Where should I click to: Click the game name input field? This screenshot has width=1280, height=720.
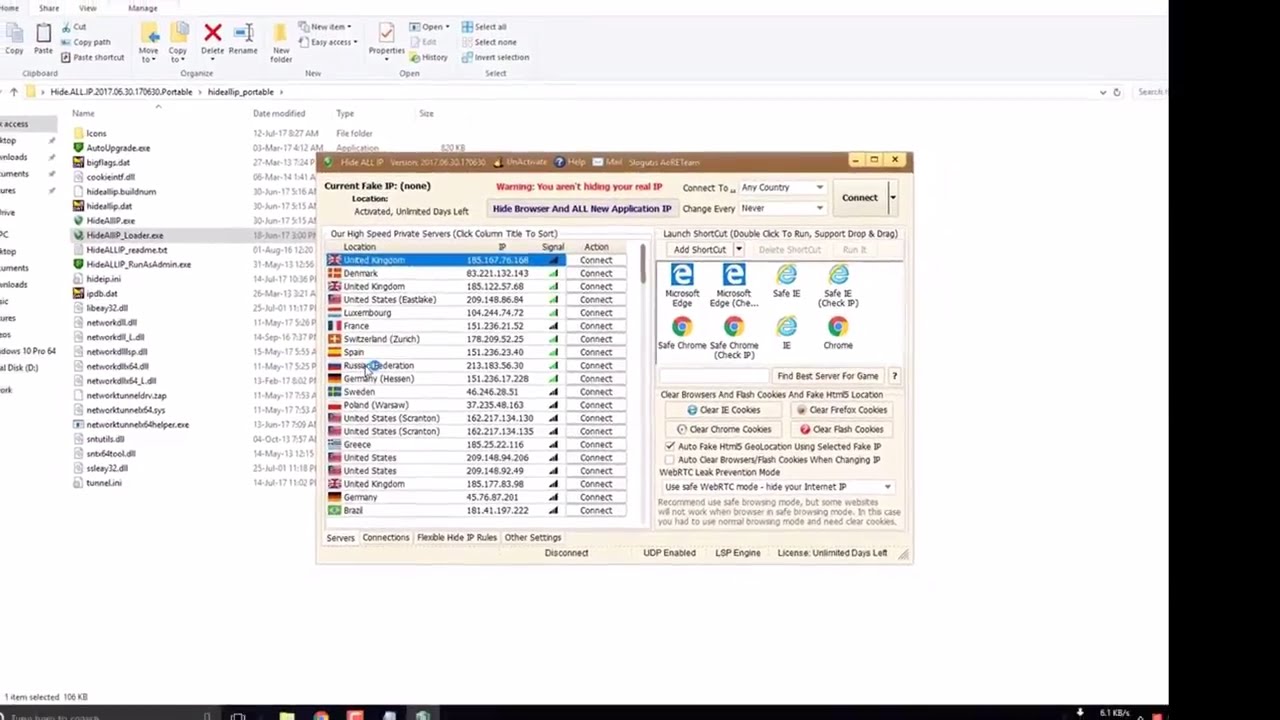(x=714, y=376)
